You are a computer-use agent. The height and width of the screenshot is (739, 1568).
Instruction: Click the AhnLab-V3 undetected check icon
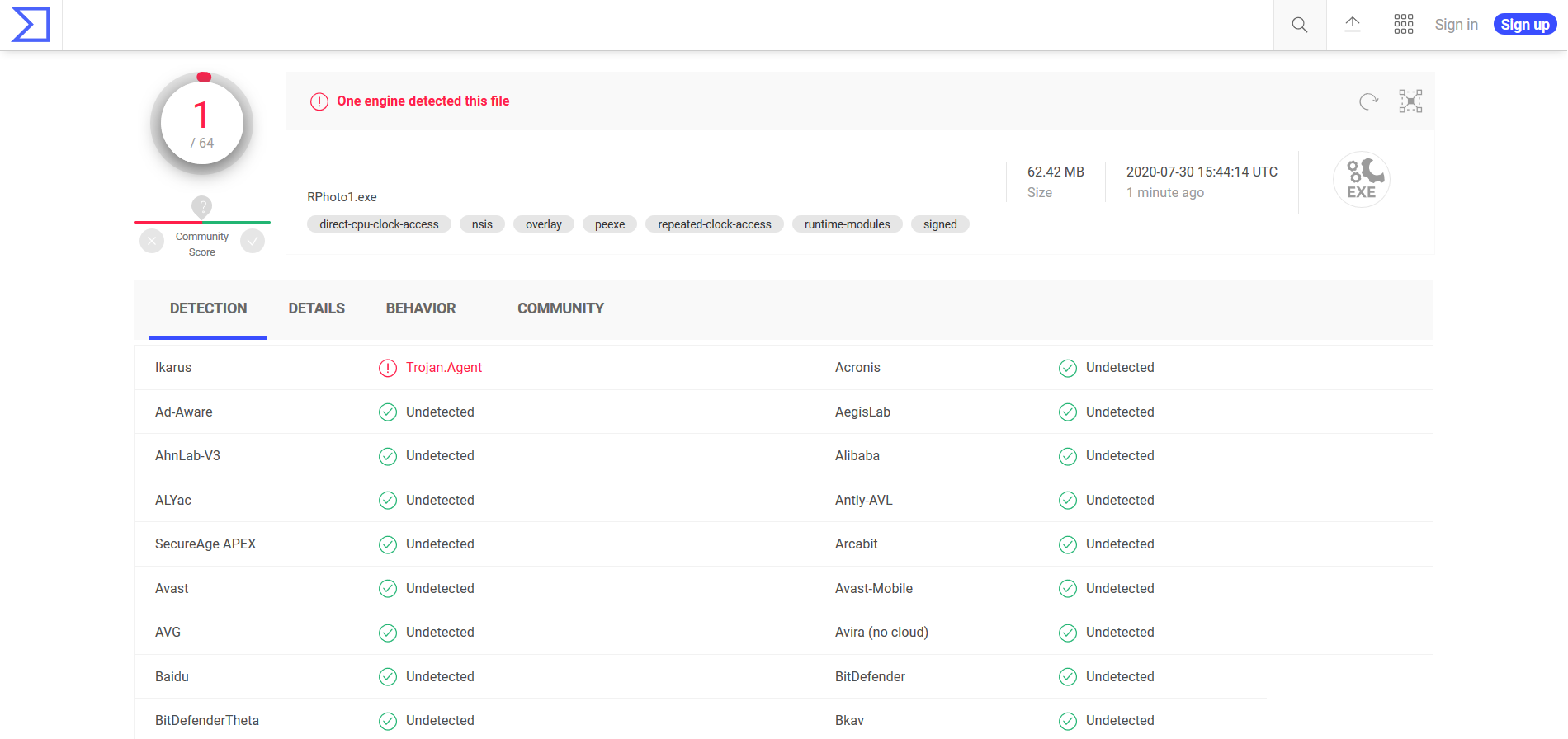pyautogui.click(x=388, y=456)
